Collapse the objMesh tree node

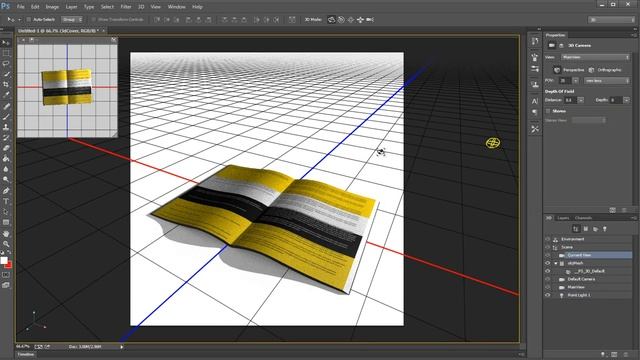click(x=556, y=263)
